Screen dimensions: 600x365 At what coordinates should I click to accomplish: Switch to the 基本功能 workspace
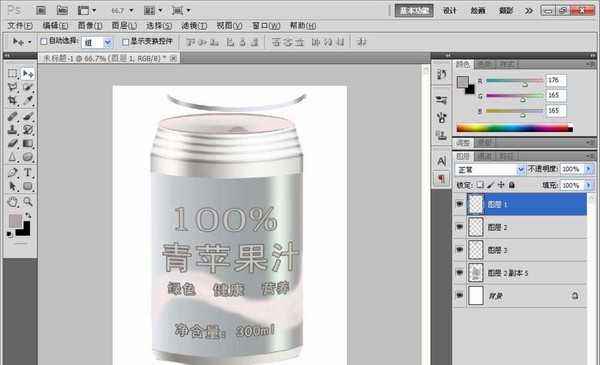414,11
